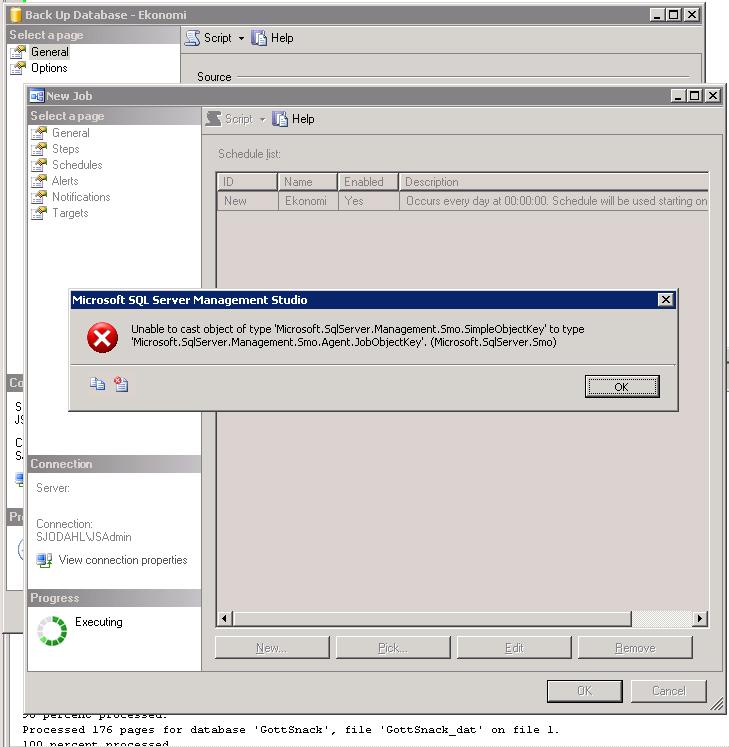Click the Connection section header in New Job
The width and height of the screenshot is (729, 747).
114,464
